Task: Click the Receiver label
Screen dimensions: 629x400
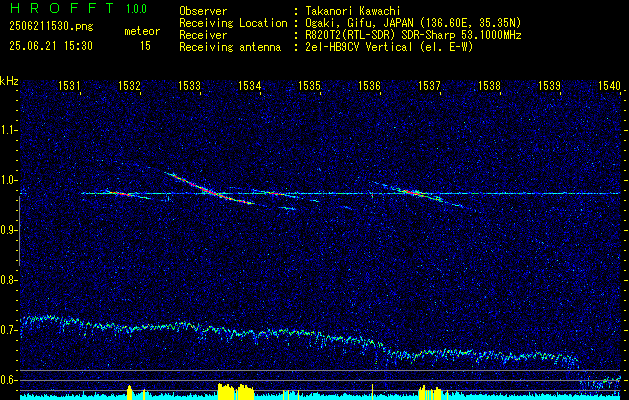Action: coord(203,35)
